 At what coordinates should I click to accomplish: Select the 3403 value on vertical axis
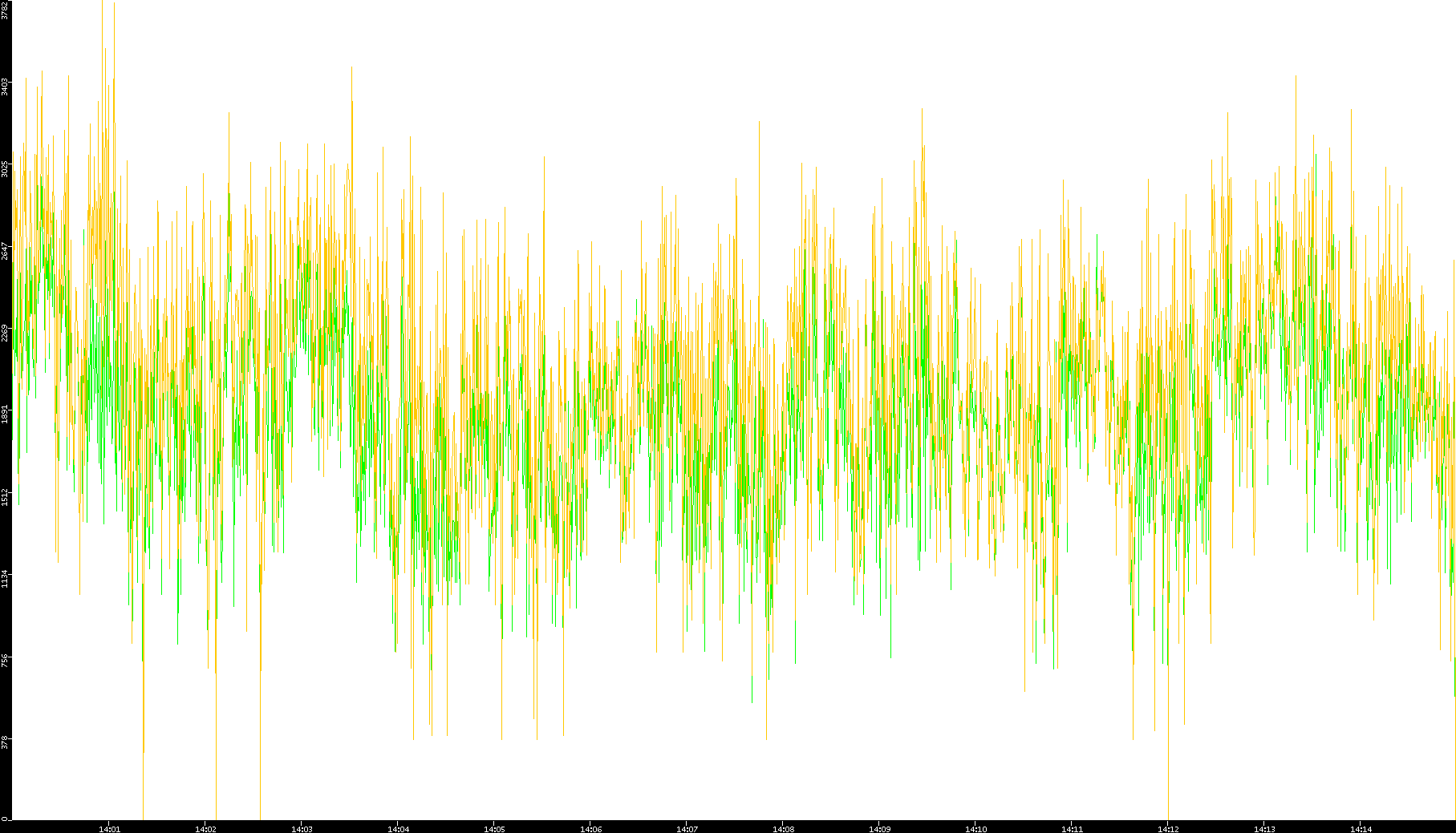[5, 87]
